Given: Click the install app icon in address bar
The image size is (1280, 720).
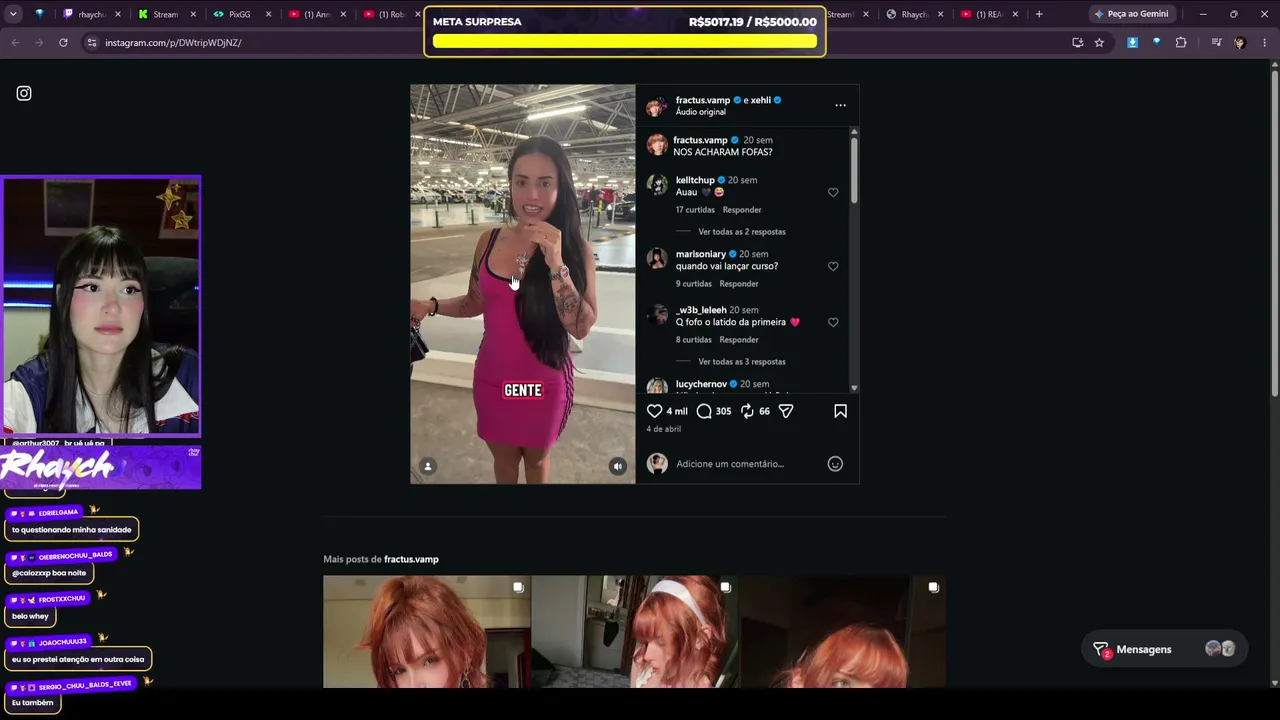Looking at the screenshot, I should tap(1077, 42).
